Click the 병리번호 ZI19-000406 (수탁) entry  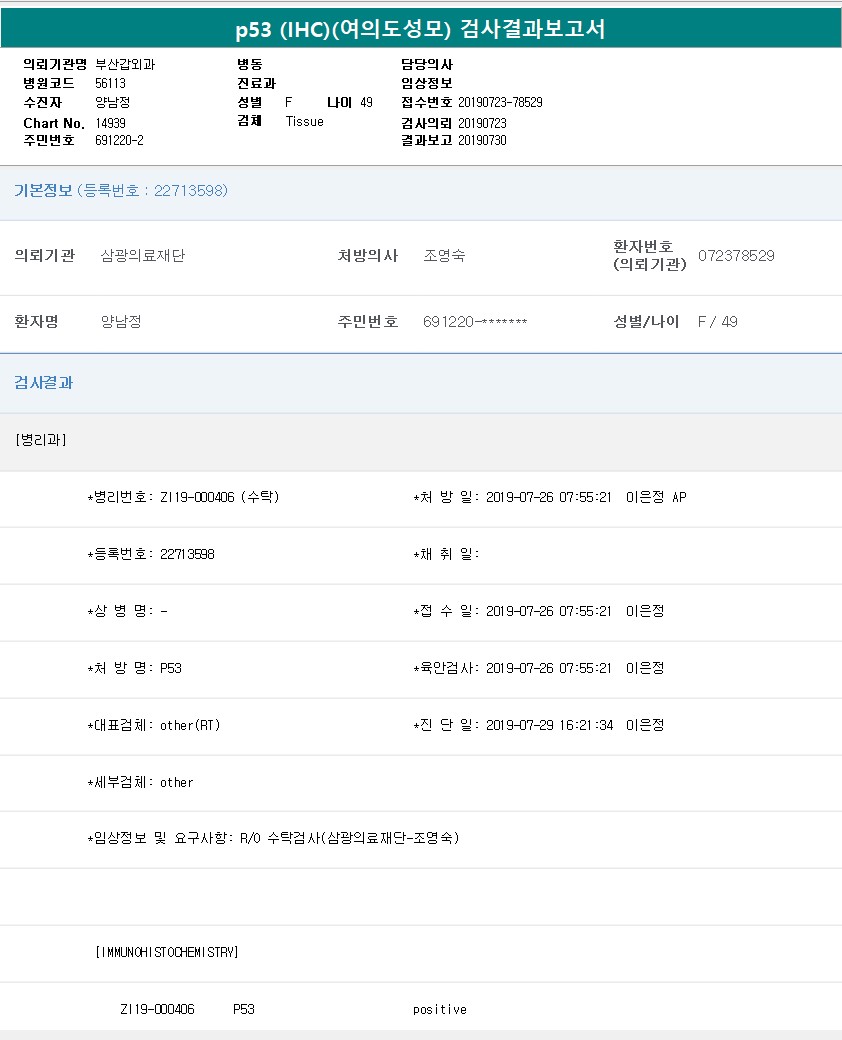click(219, 497)
